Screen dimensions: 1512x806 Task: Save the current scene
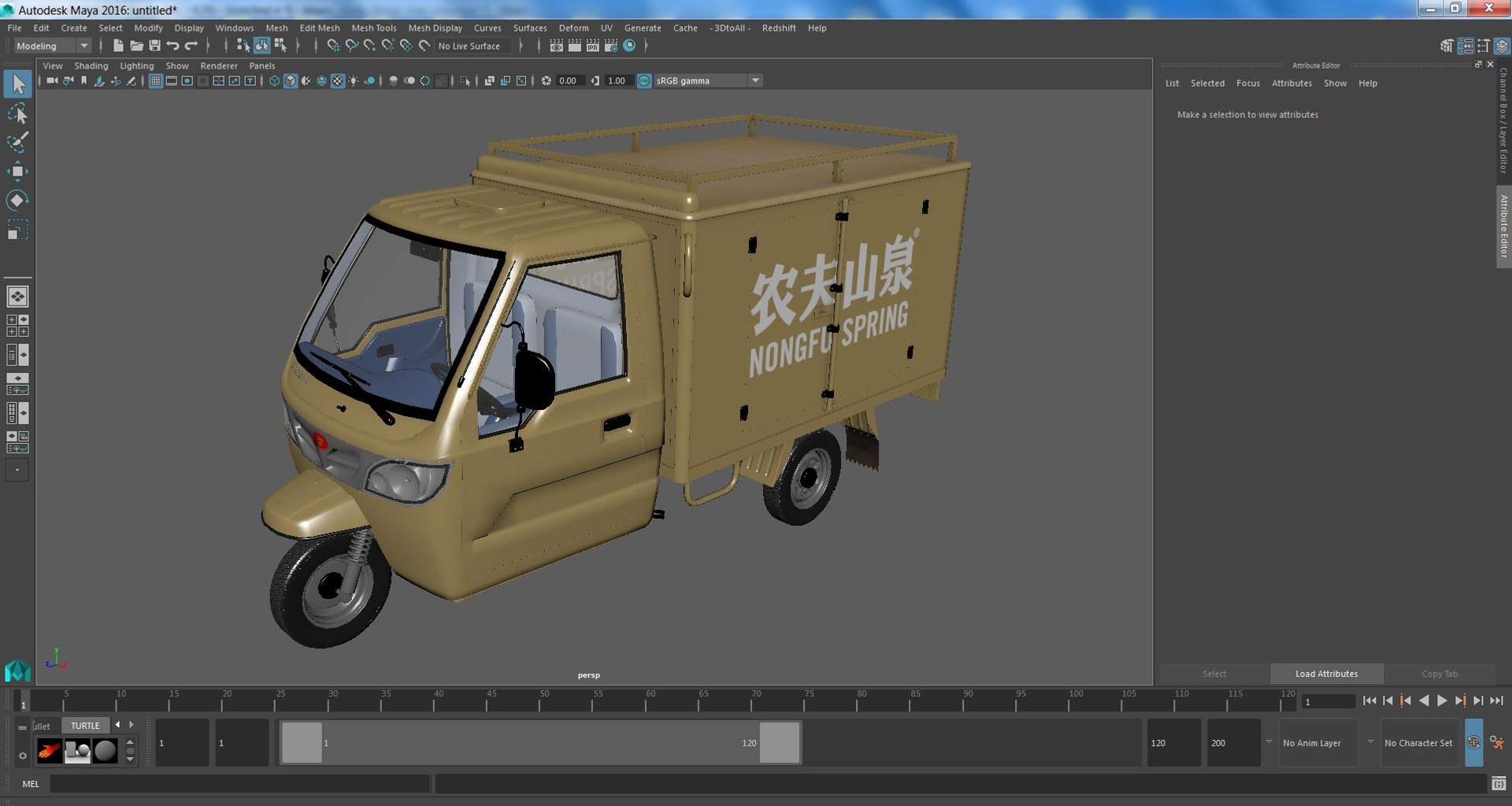[x=154, y=46]
